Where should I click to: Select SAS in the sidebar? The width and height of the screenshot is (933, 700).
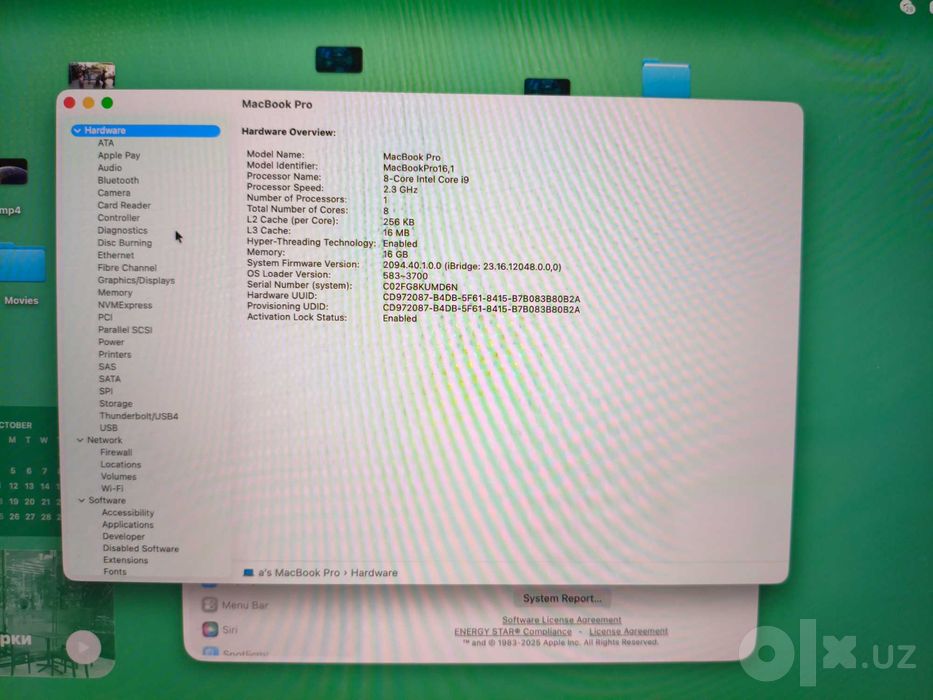pos(107,367)
